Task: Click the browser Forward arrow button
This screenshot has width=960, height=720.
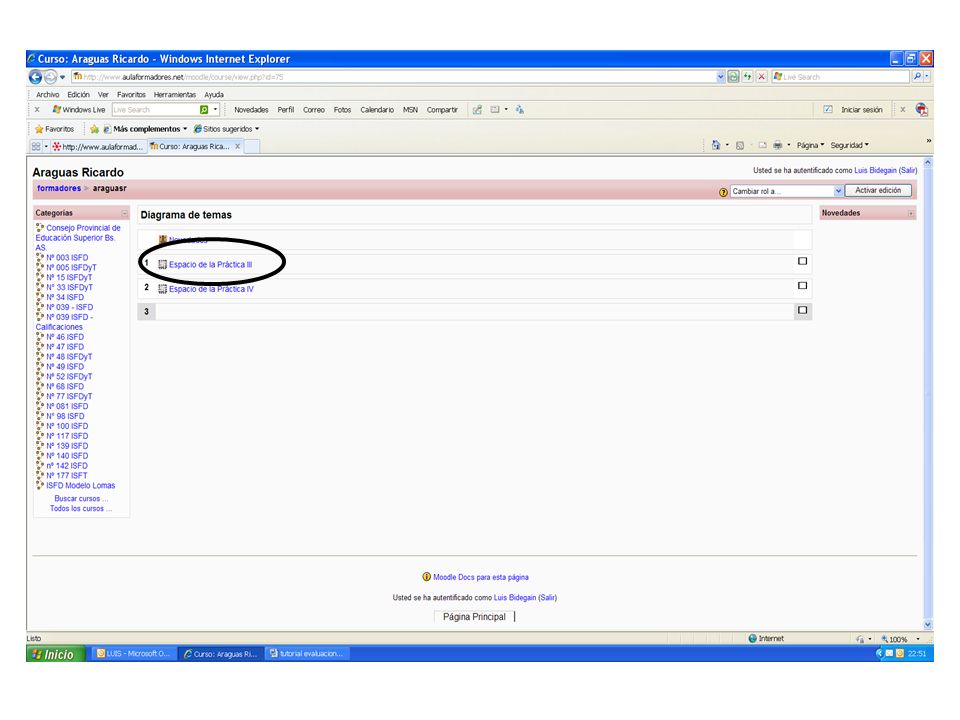Action: 51,77
